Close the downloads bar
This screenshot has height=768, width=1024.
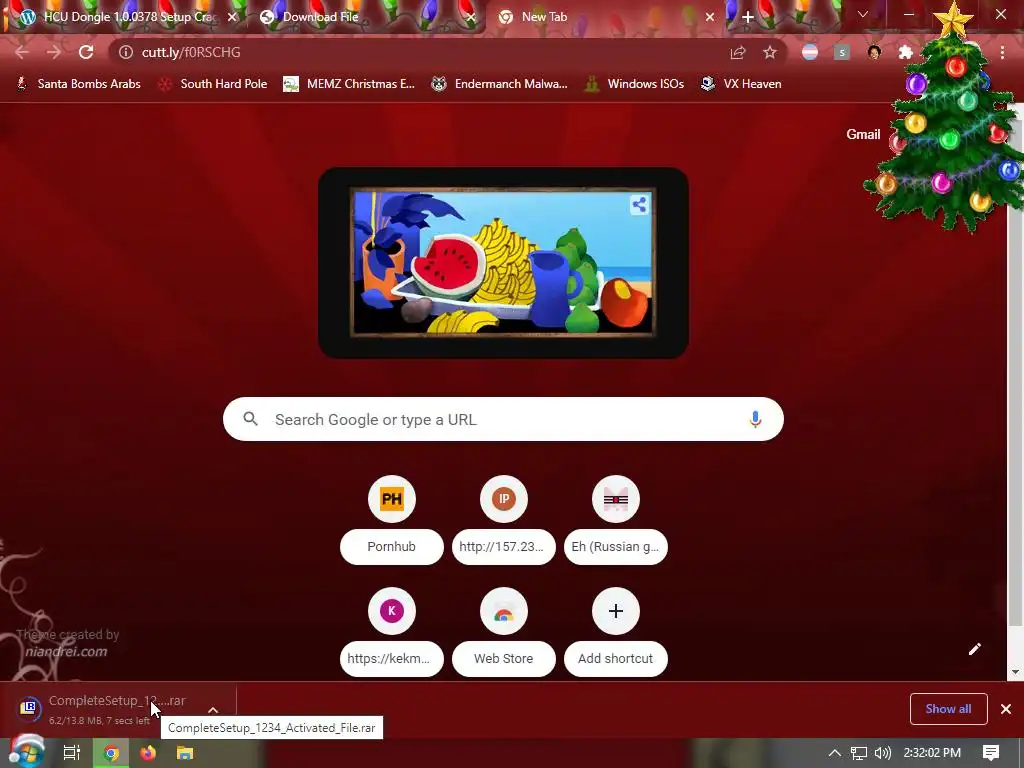coord(1006,709)
